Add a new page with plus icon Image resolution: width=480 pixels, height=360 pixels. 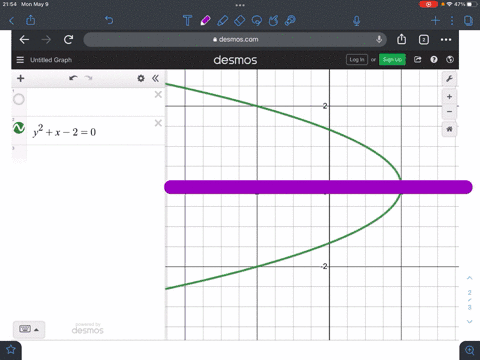pyautogui.click(x=435, y=21)
